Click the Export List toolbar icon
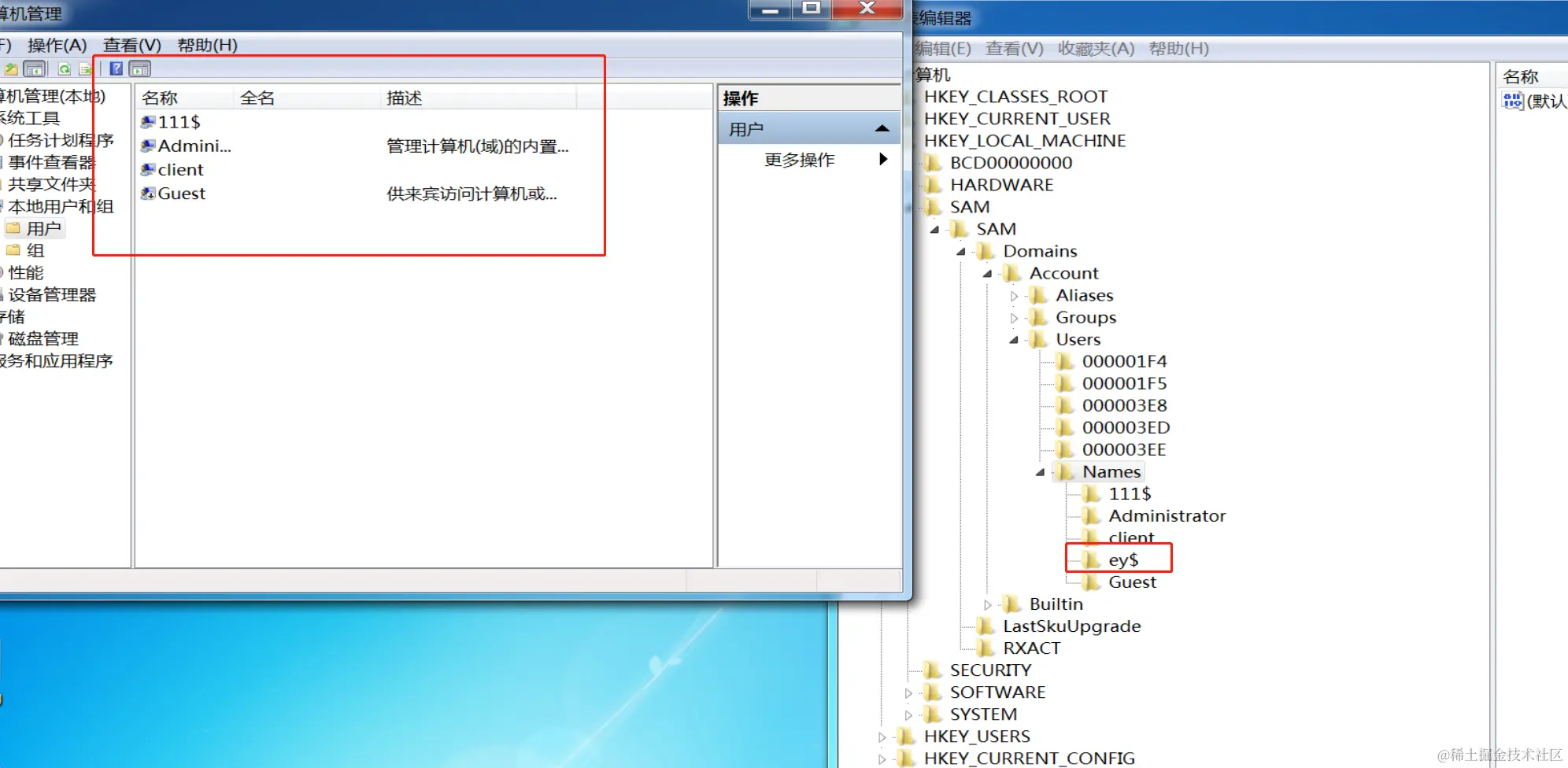The image size is (1568, 768). (85, 69)
